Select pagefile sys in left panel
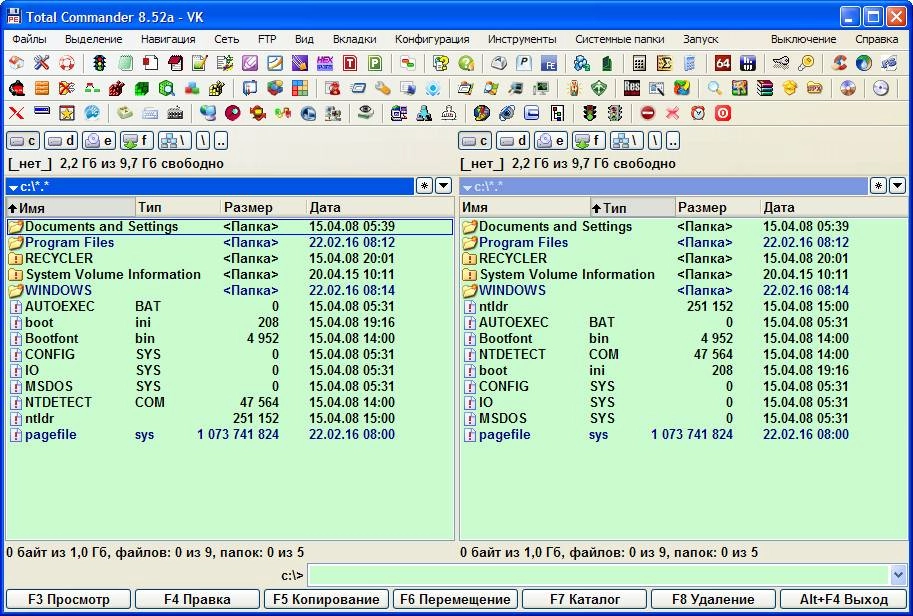 pos(229,434)
